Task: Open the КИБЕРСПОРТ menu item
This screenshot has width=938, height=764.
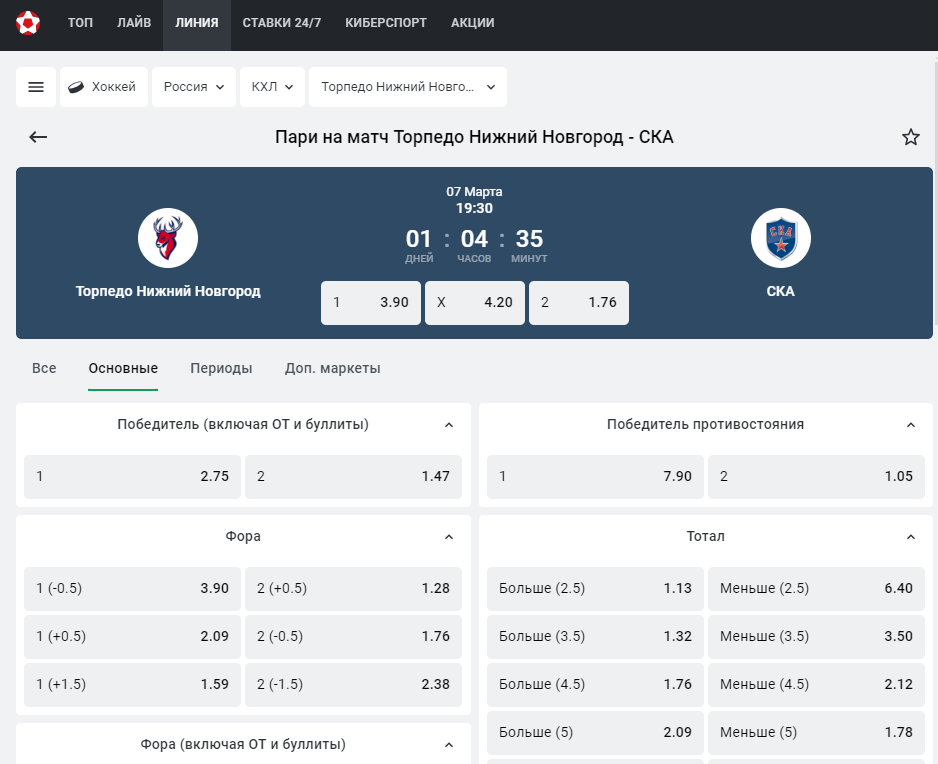Action: pos(386,23)
